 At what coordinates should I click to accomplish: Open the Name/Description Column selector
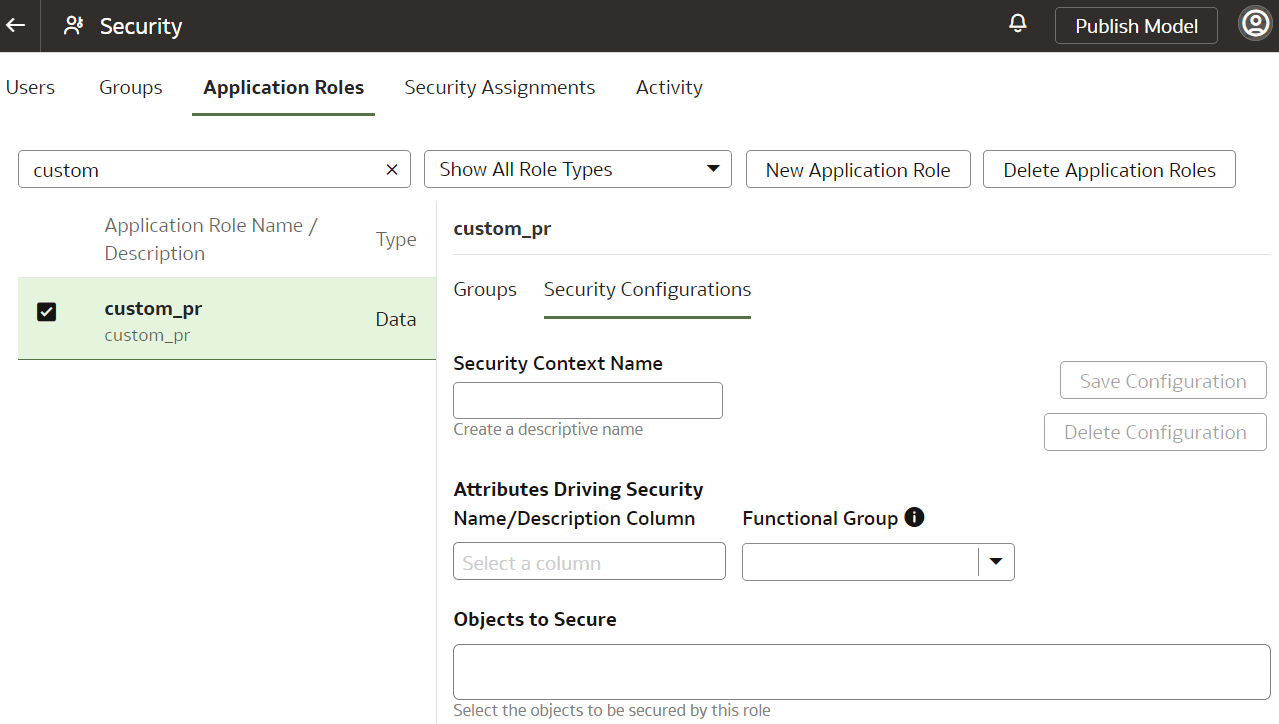pos(589,562)
